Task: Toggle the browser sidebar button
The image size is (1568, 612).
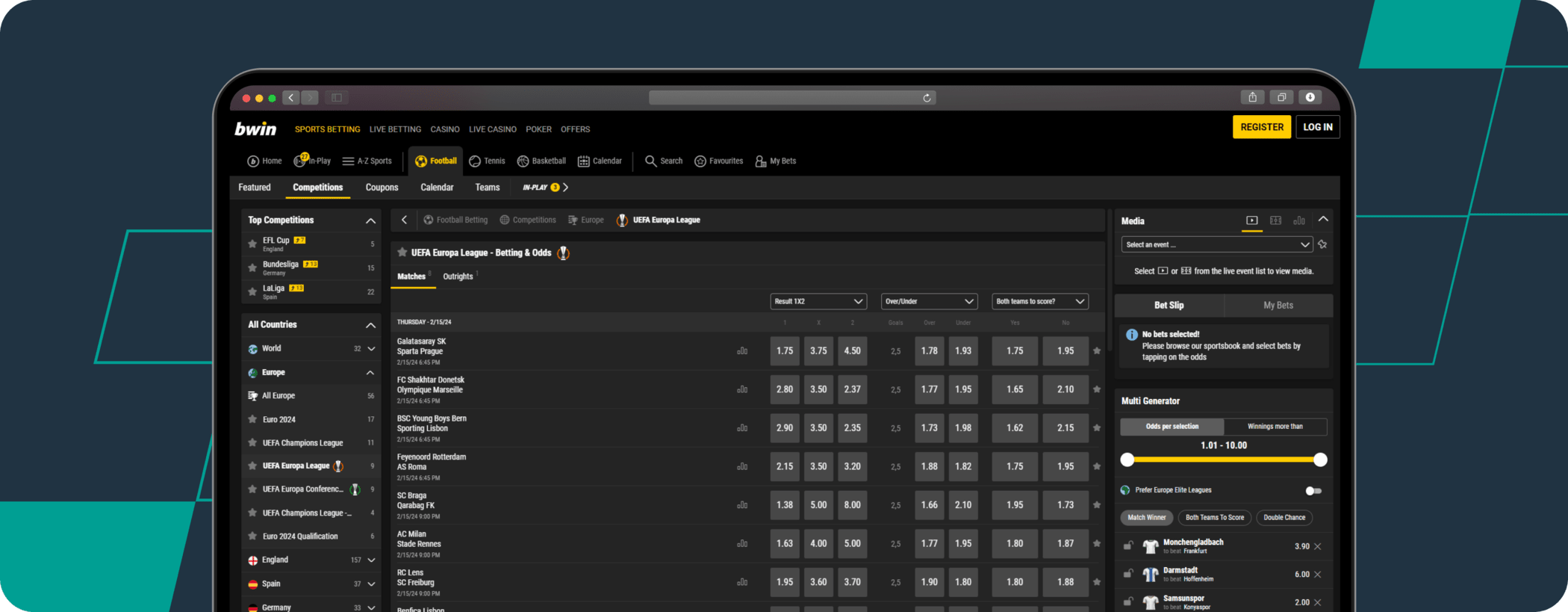Action: tap(337, 98)
